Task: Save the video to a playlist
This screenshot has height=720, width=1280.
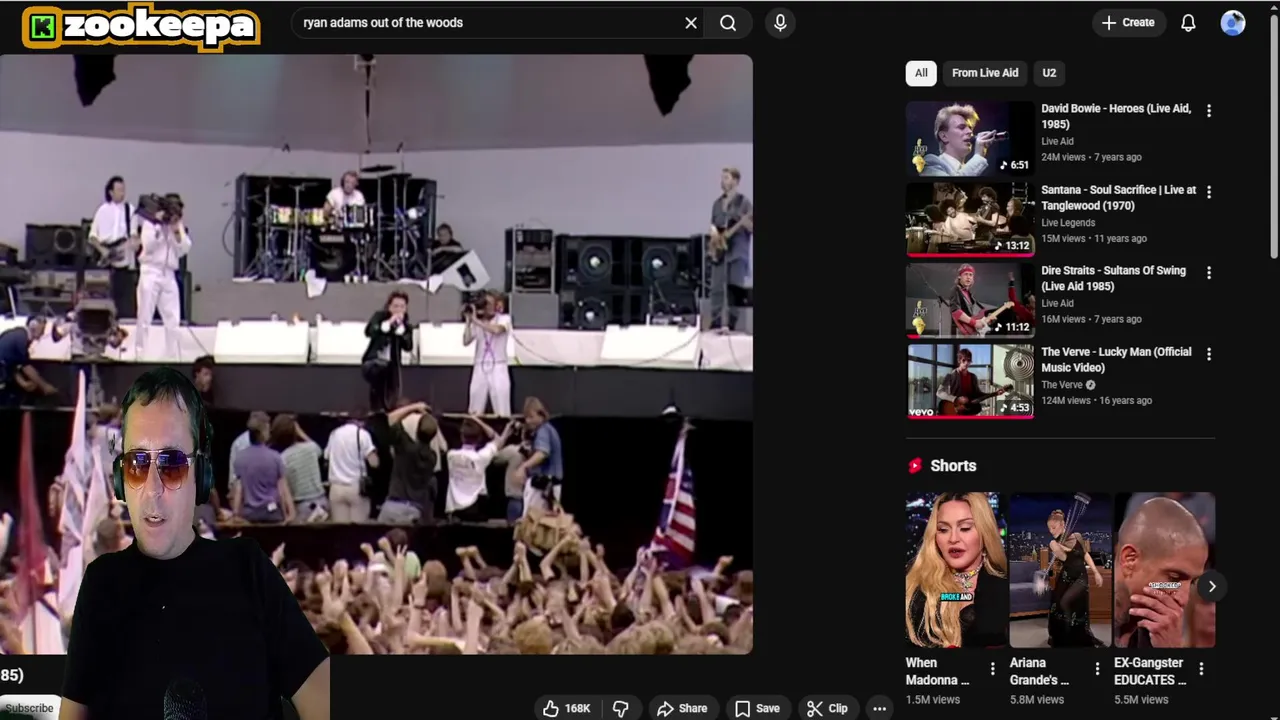Action: point(757,708)
